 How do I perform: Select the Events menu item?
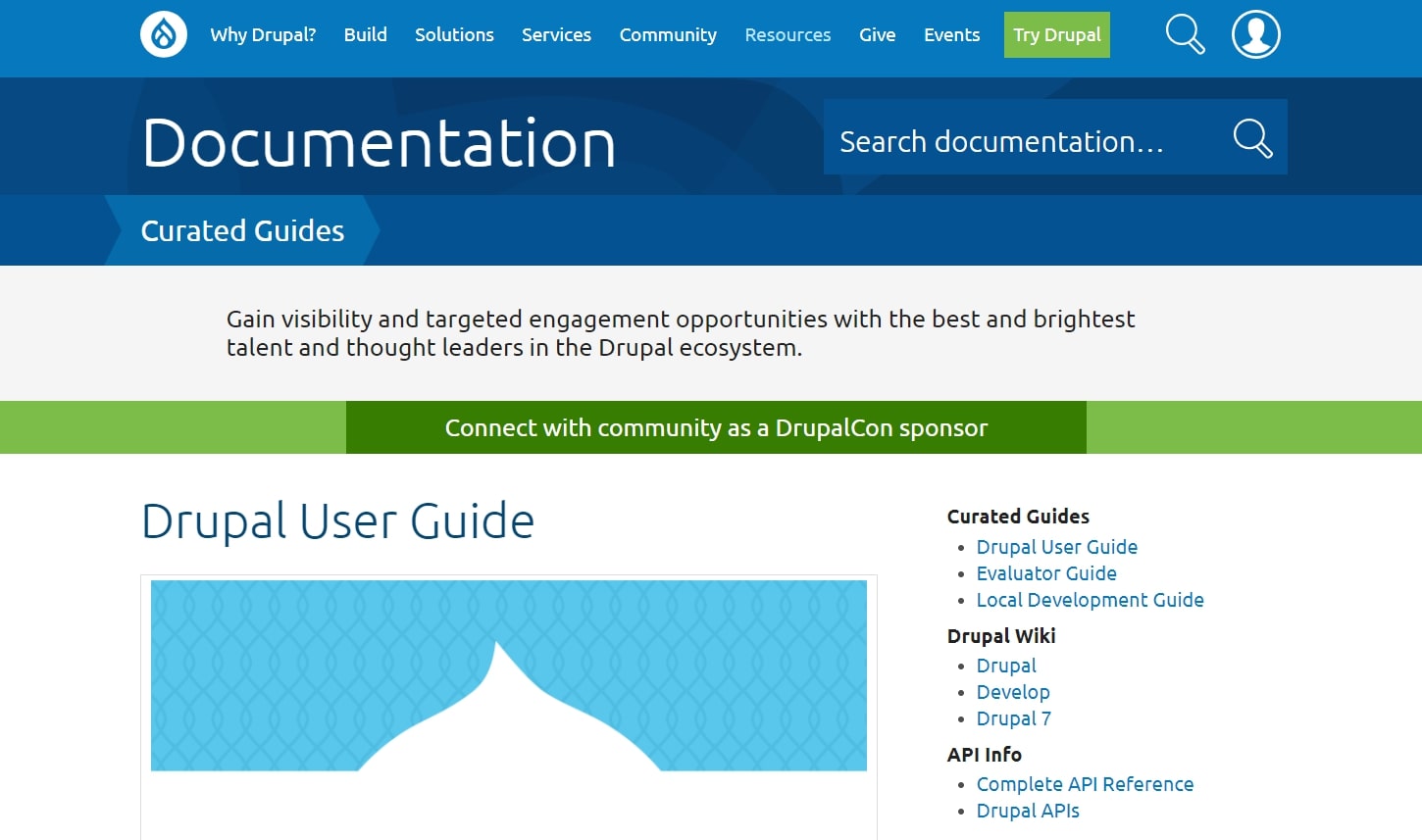[x=951, y=34]
